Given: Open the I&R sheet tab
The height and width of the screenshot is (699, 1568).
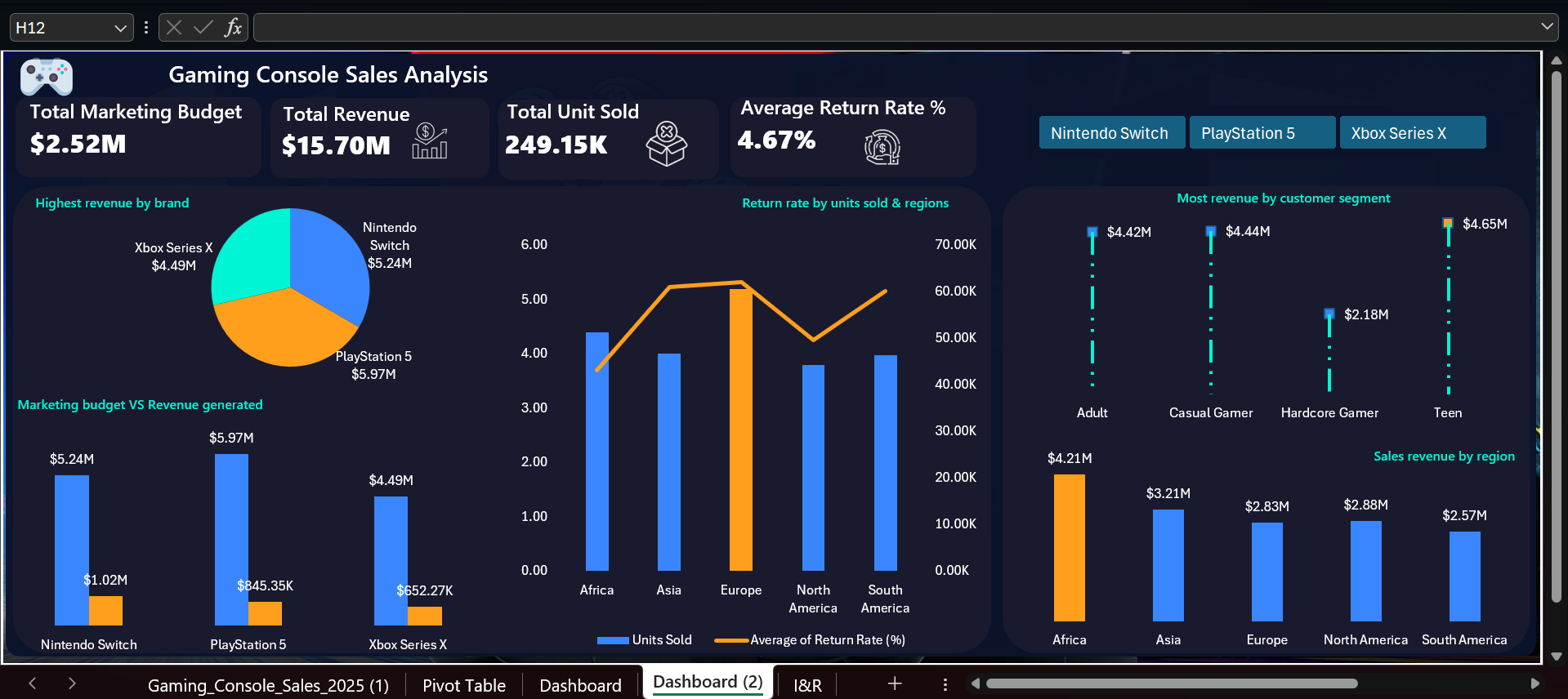Looking at the screenshot, I should click(x=807, y=685).
